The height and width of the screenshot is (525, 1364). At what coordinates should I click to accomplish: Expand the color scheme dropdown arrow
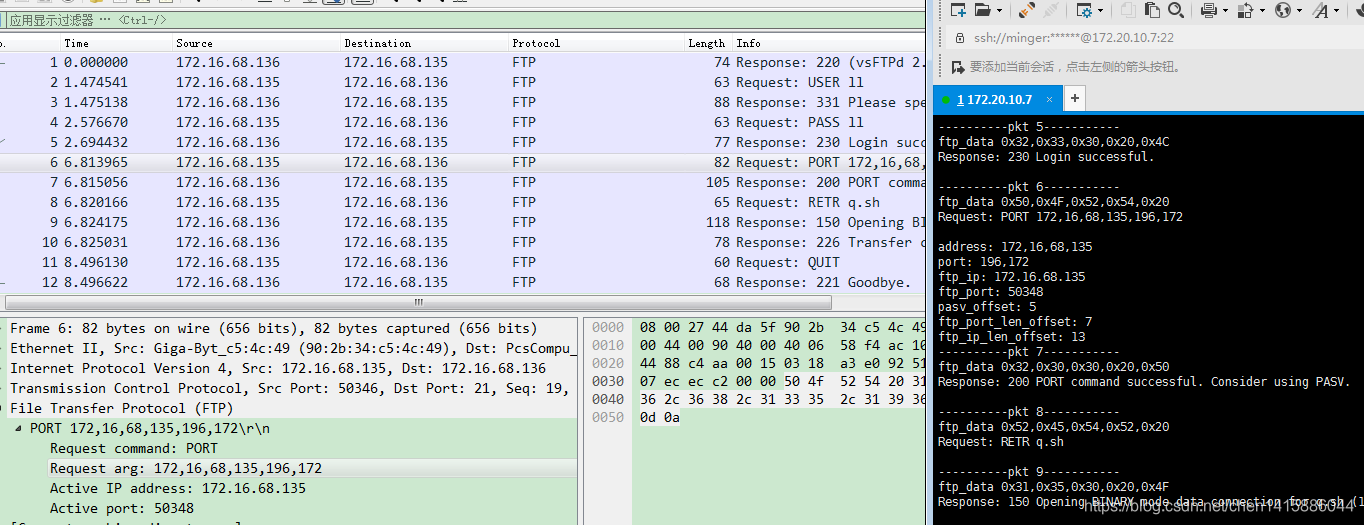point(1262,10)
